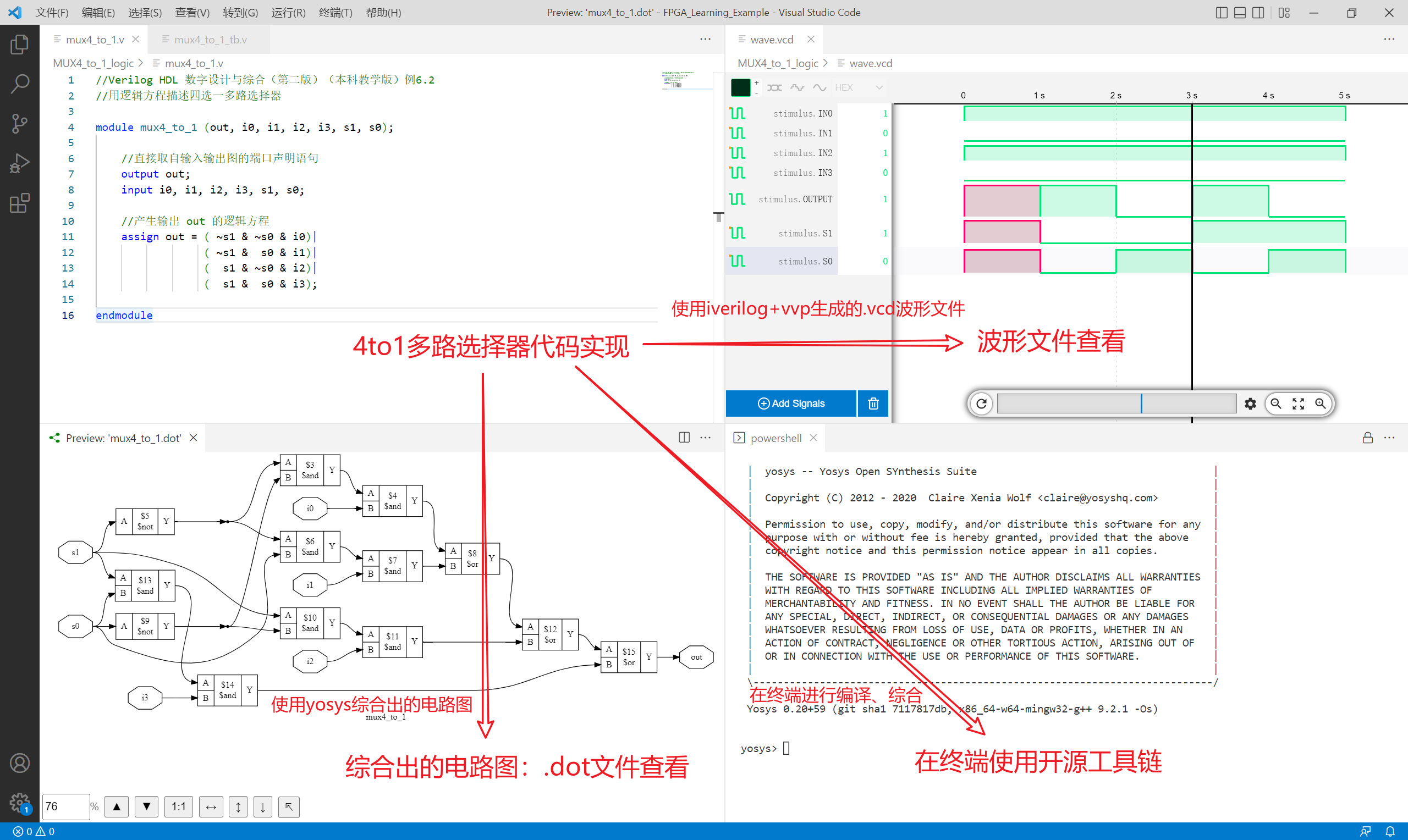Screen dimensions: 1408x840
Task: Open the Manage gear in activity bar
Action: [20, 802]
